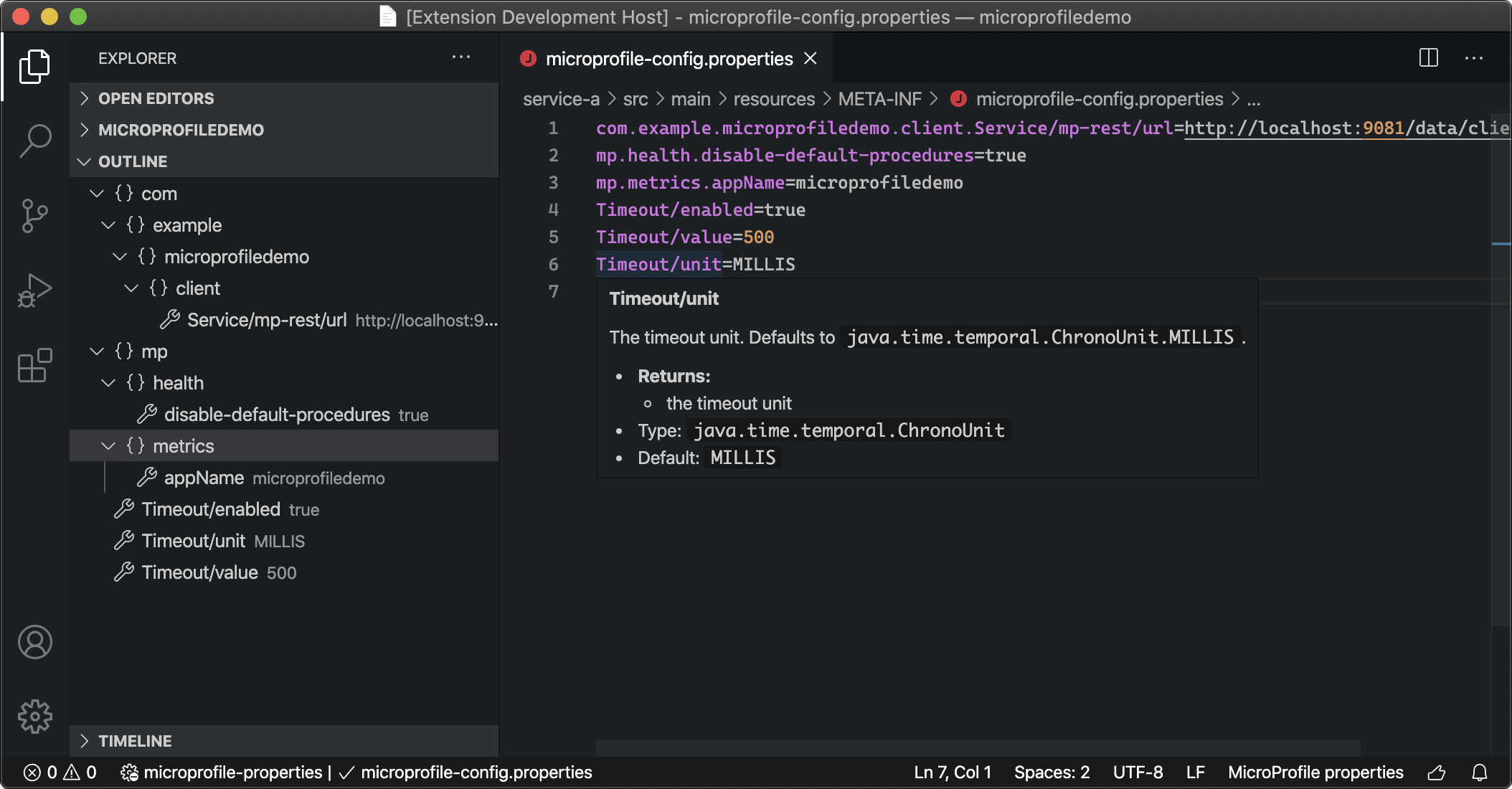
Task: Expand the OPEN EDITORS section
Action: (156, 98)
